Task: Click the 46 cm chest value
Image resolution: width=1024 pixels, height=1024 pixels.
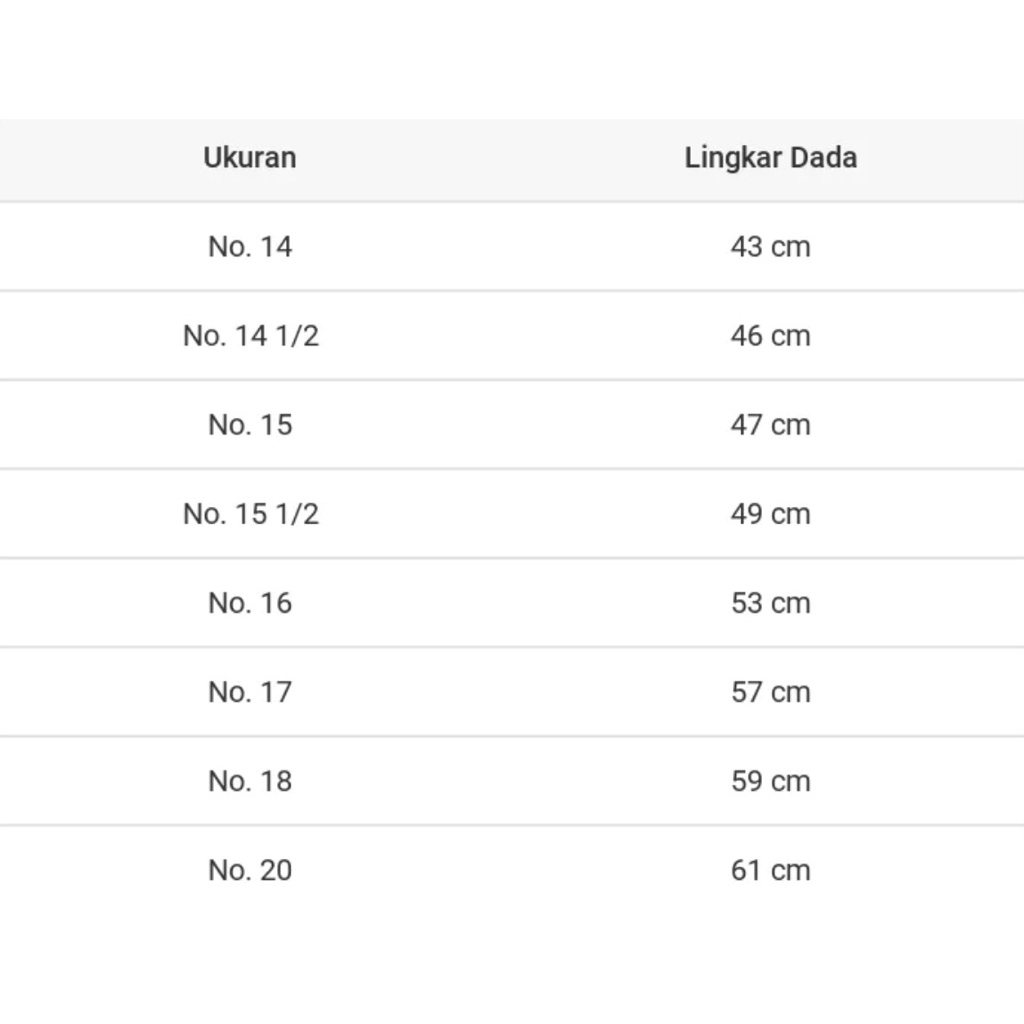Action: click(x=770, y=336)
